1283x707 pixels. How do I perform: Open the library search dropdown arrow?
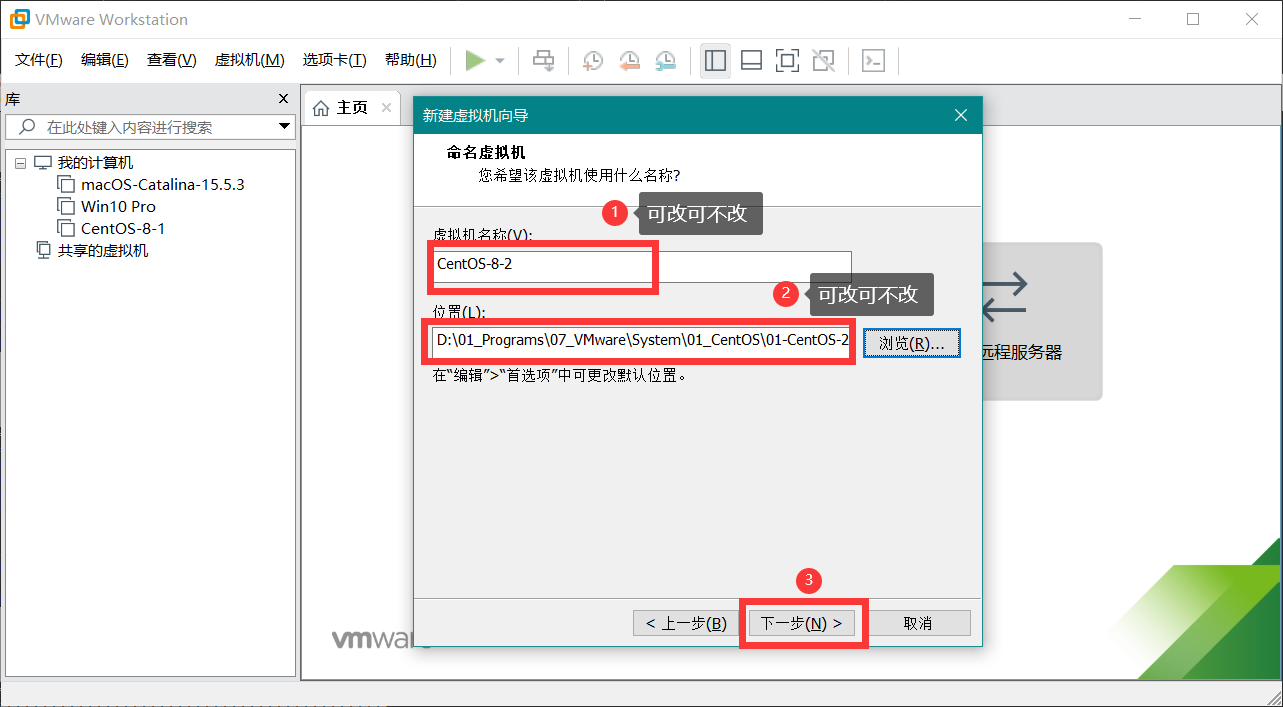click(284, 127)
